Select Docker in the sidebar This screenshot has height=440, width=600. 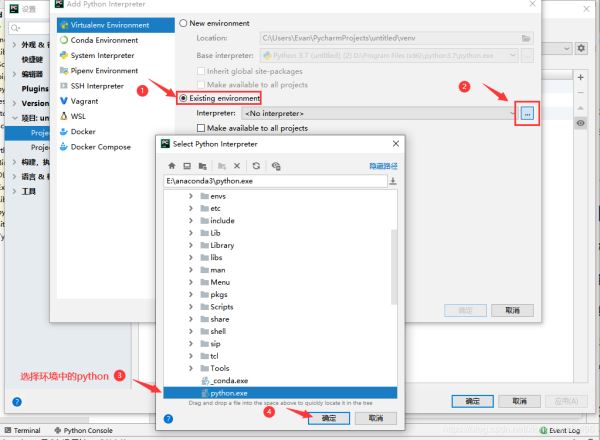click(x=116, y=132)
